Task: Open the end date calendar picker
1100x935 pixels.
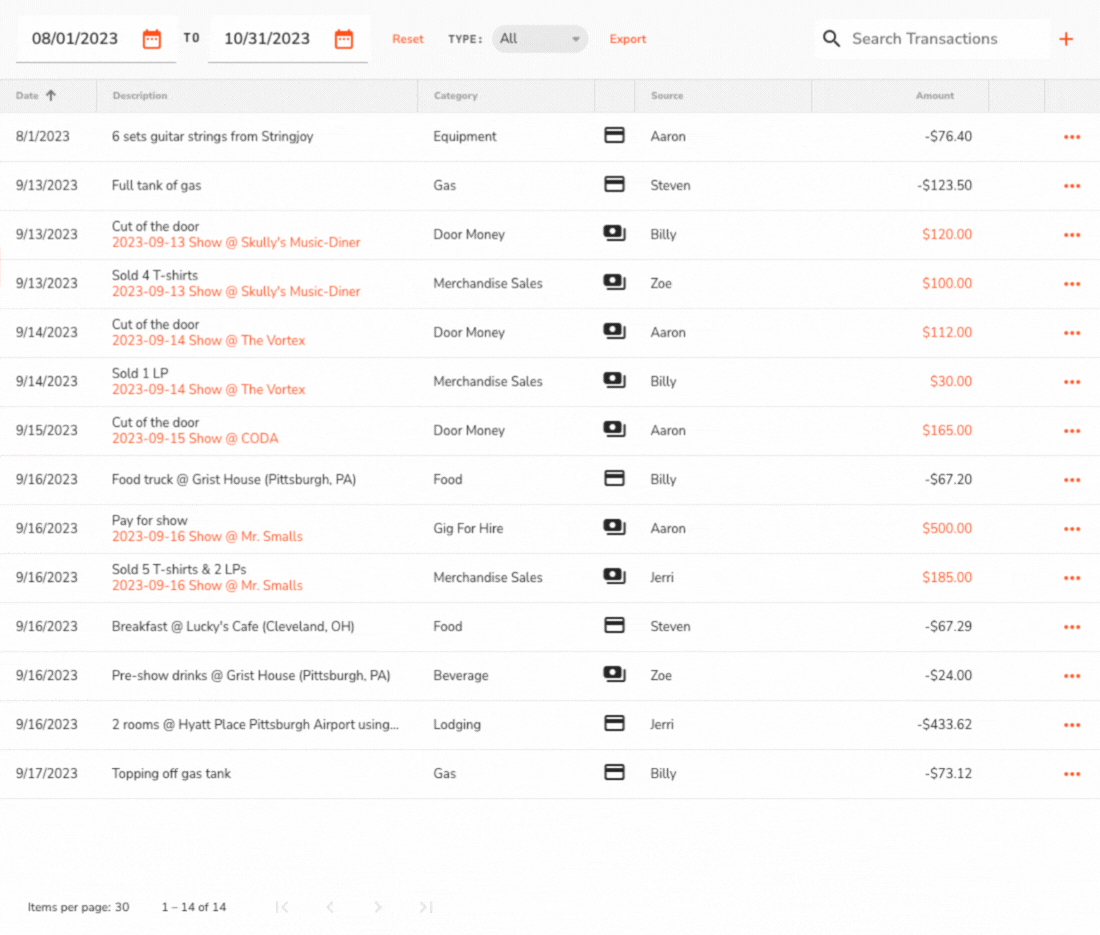Action: (344, 38)
